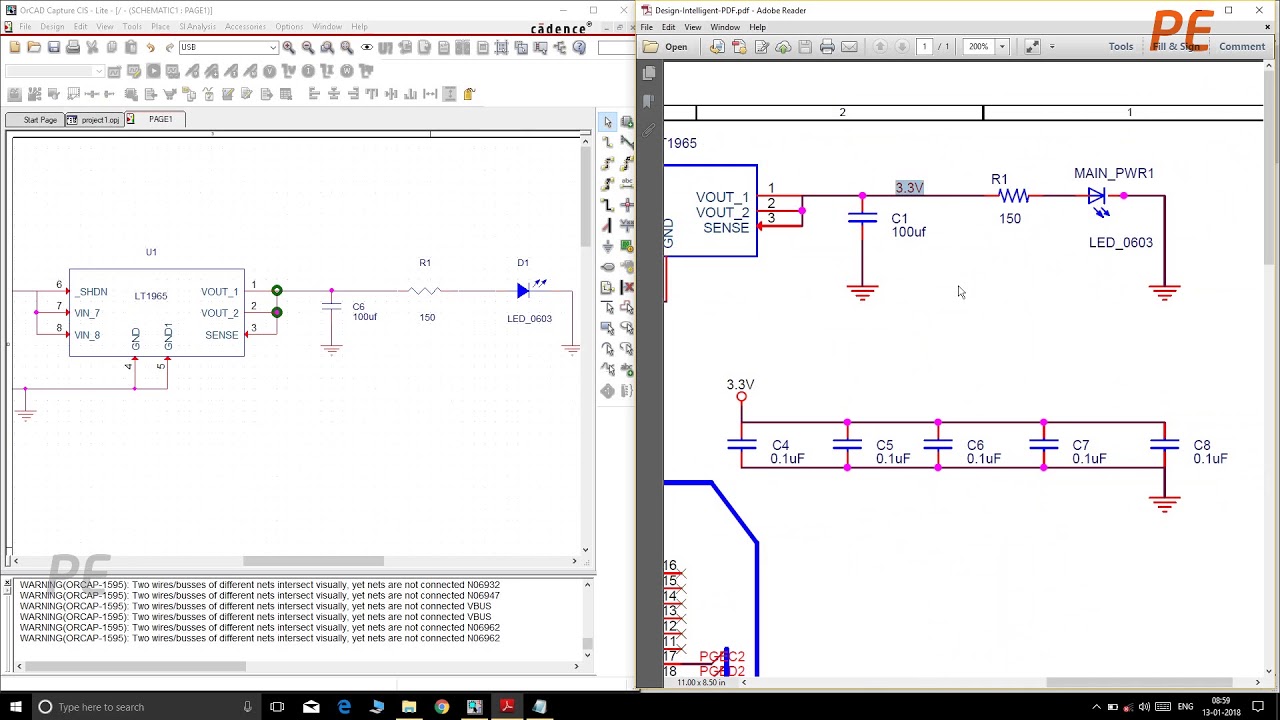Click the Undo arrow in OrCAD toolbar

[150, 47]
